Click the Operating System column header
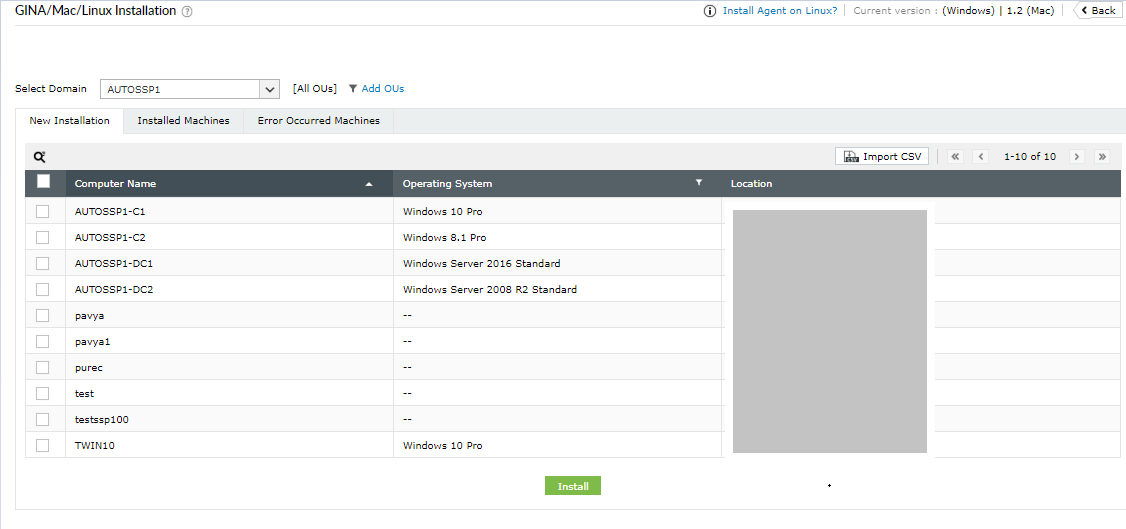1126x529 pixels. (x=557, y=184)
